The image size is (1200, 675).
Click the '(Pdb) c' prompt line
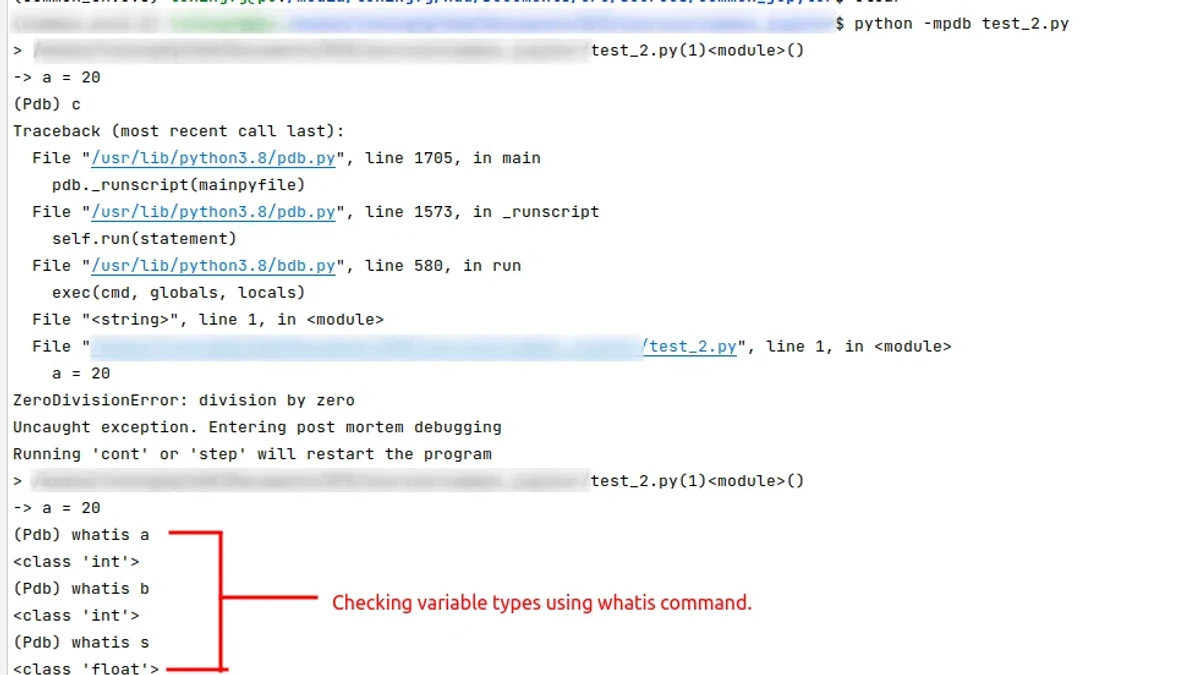(x=47, y=104)
